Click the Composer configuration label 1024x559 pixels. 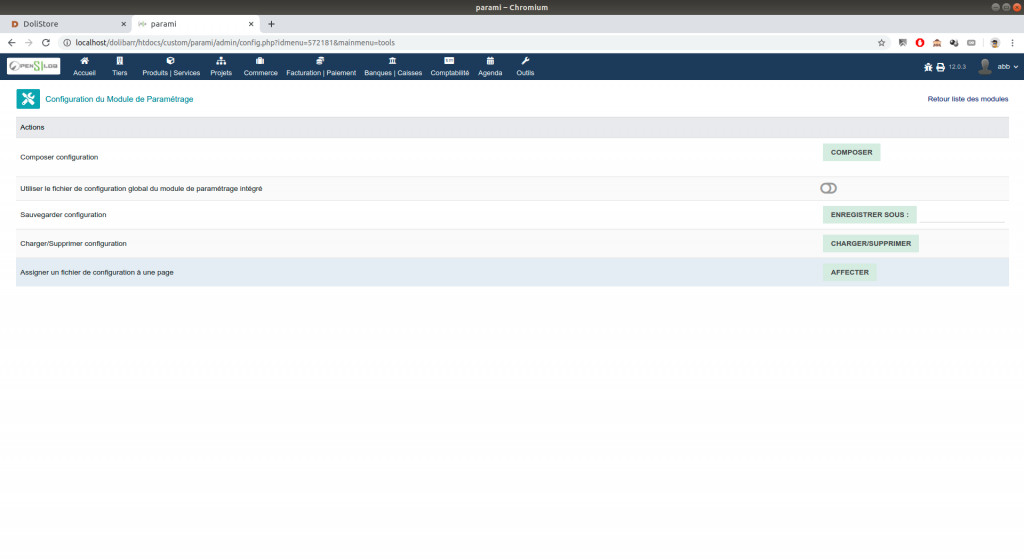pyautogui.click(x=59, y=157)
